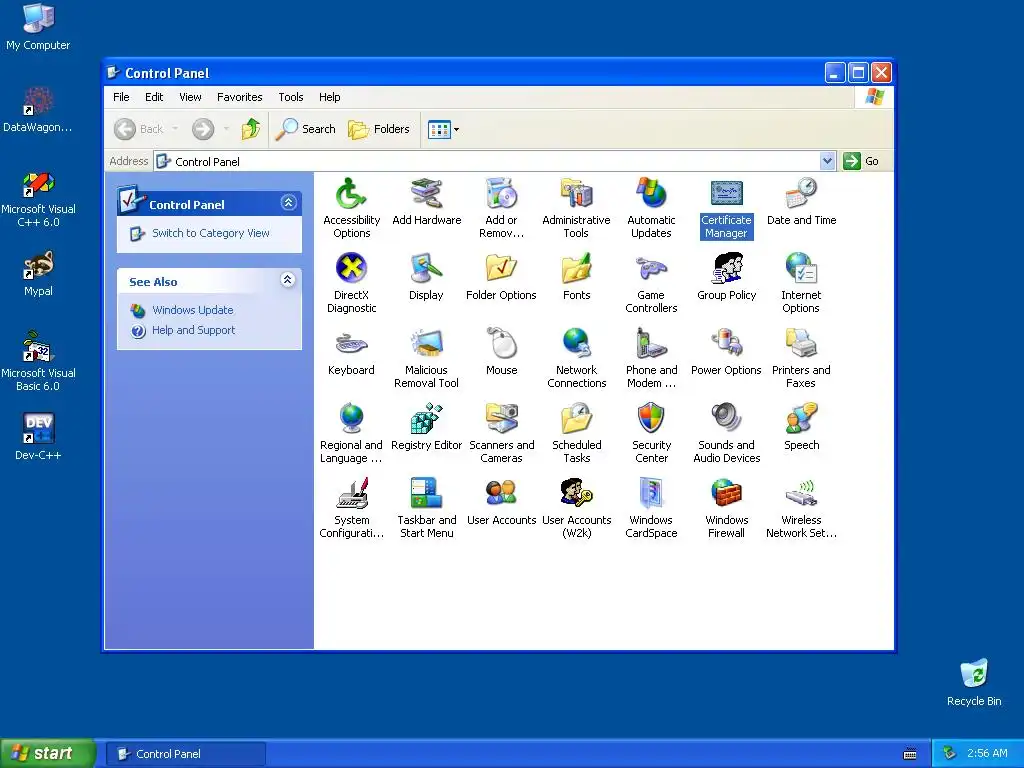Select the Certificate Manager icon

coord(726,208)
